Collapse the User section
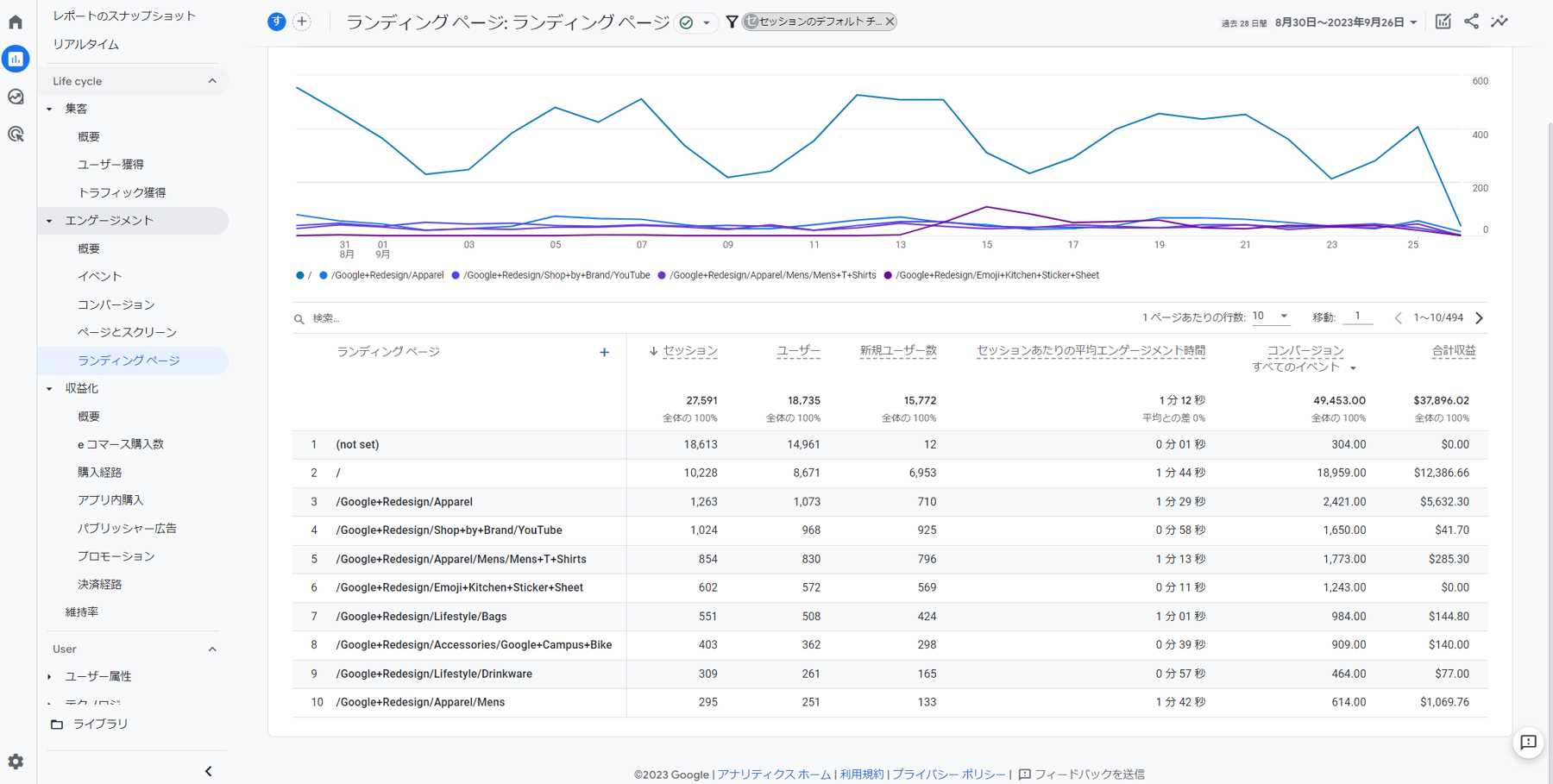The width and height of the screenshot is (1553, 784). point(212,649)
